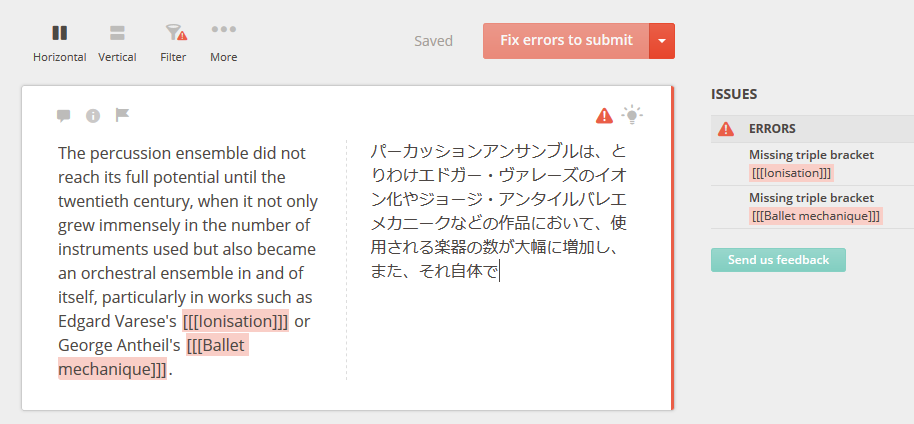Screen dimensions: 914x424
Task: Click the Send us feedback button
Action: tap(778, 260)
